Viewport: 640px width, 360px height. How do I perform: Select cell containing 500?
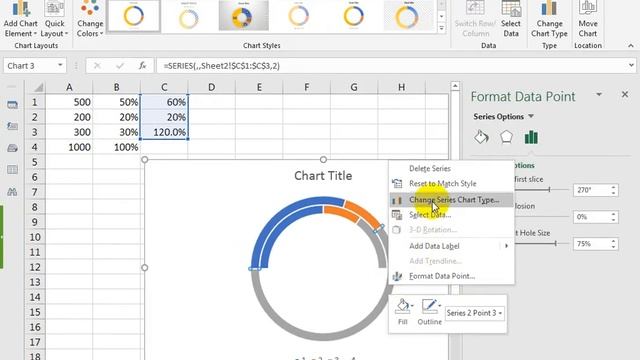tap(69, 102)
